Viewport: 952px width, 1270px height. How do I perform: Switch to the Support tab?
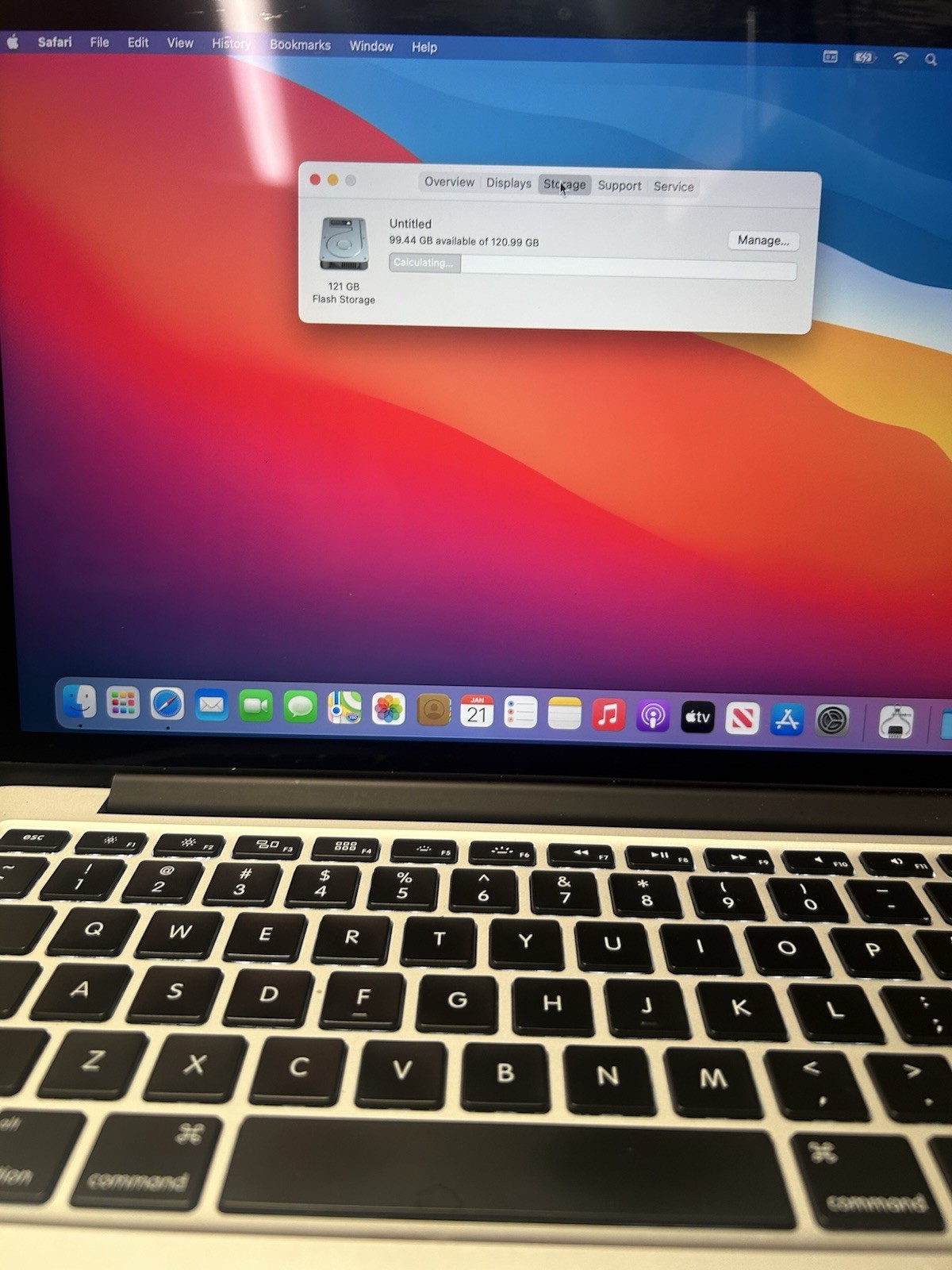pyautogui.click(x=620, y=185)
